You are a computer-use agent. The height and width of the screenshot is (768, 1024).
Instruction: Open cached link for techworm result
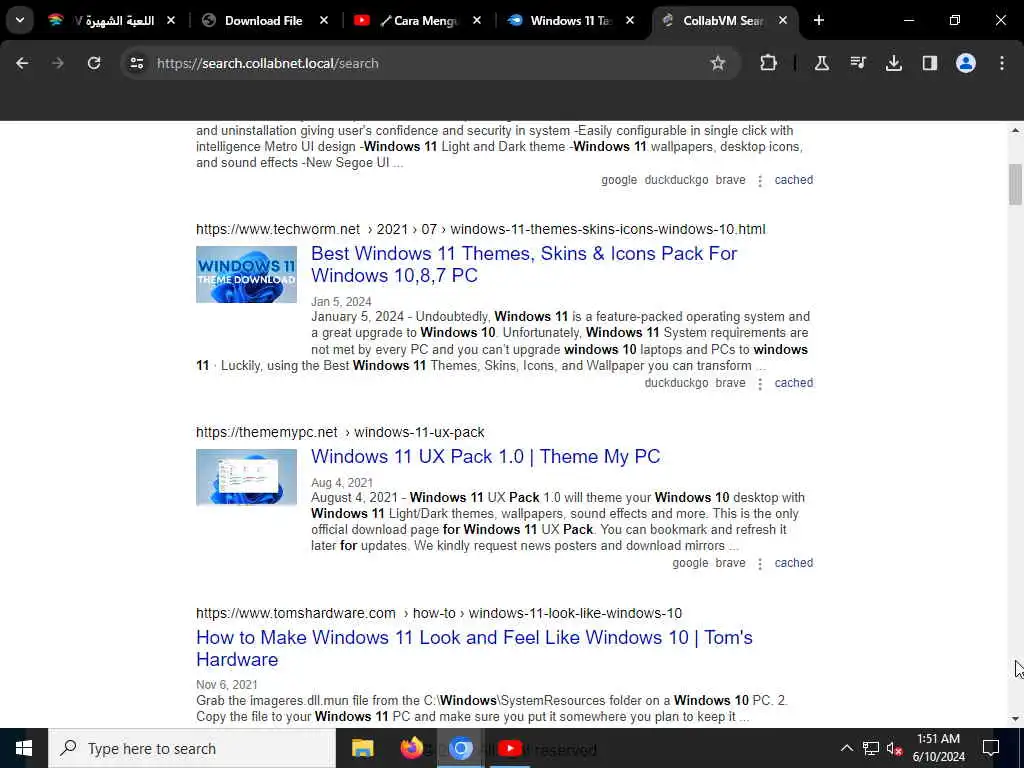coord(793,383)
